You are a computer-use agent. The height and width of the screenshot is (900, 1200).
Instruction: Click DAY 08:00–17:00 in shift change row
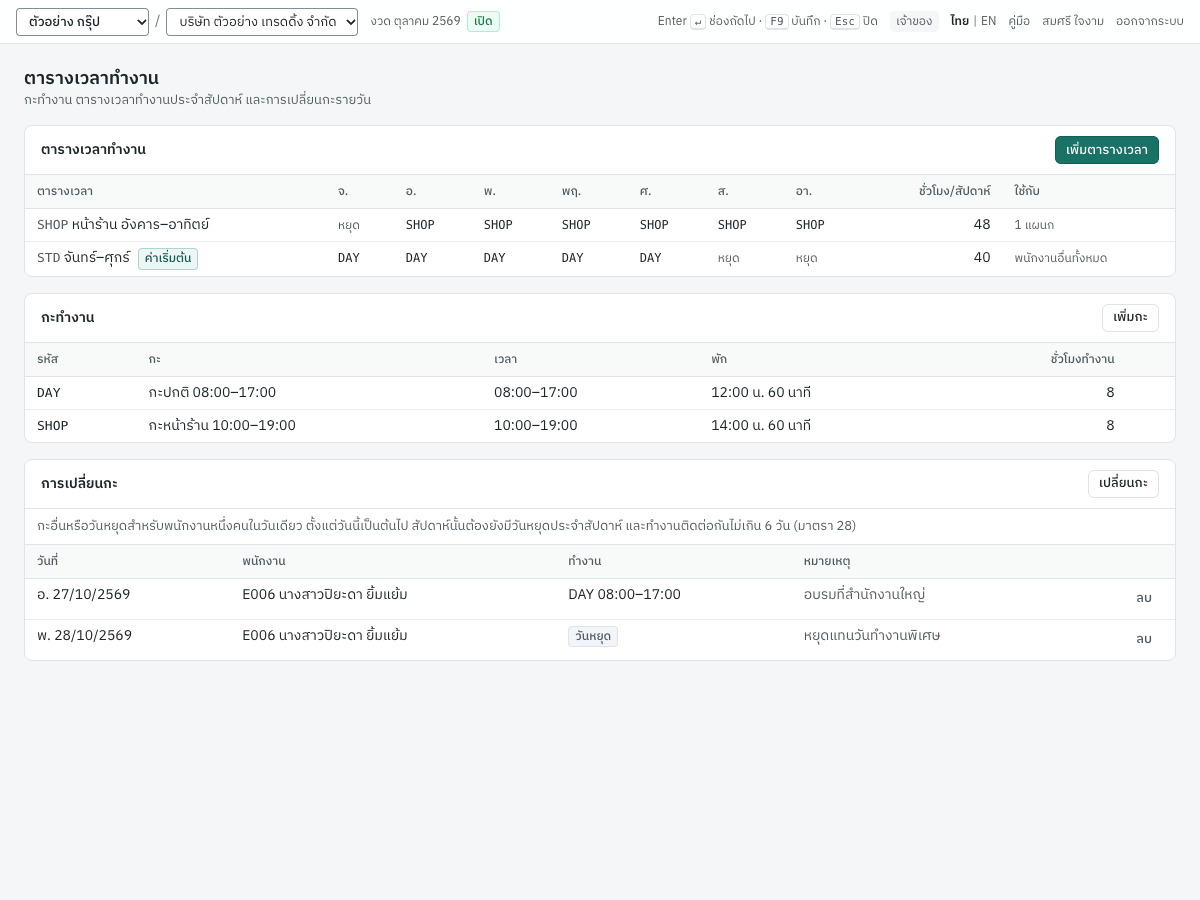coord(624,595)
